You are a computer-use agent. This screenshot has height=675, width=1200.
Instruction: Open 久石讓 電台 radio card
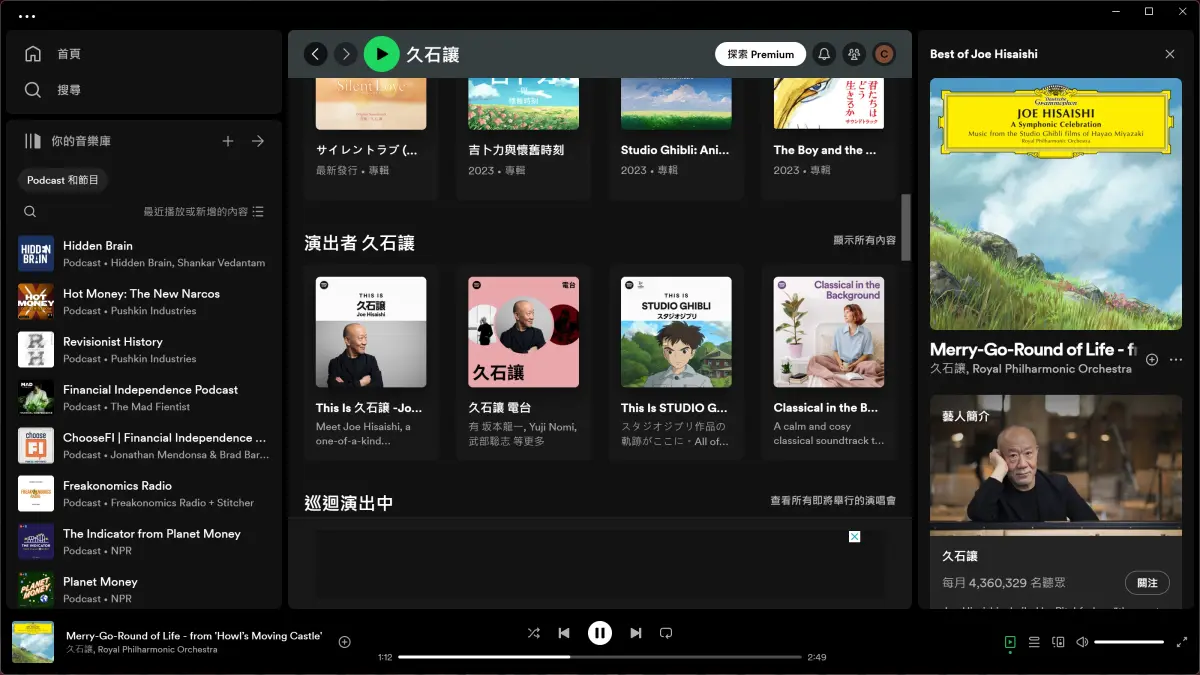524,362
